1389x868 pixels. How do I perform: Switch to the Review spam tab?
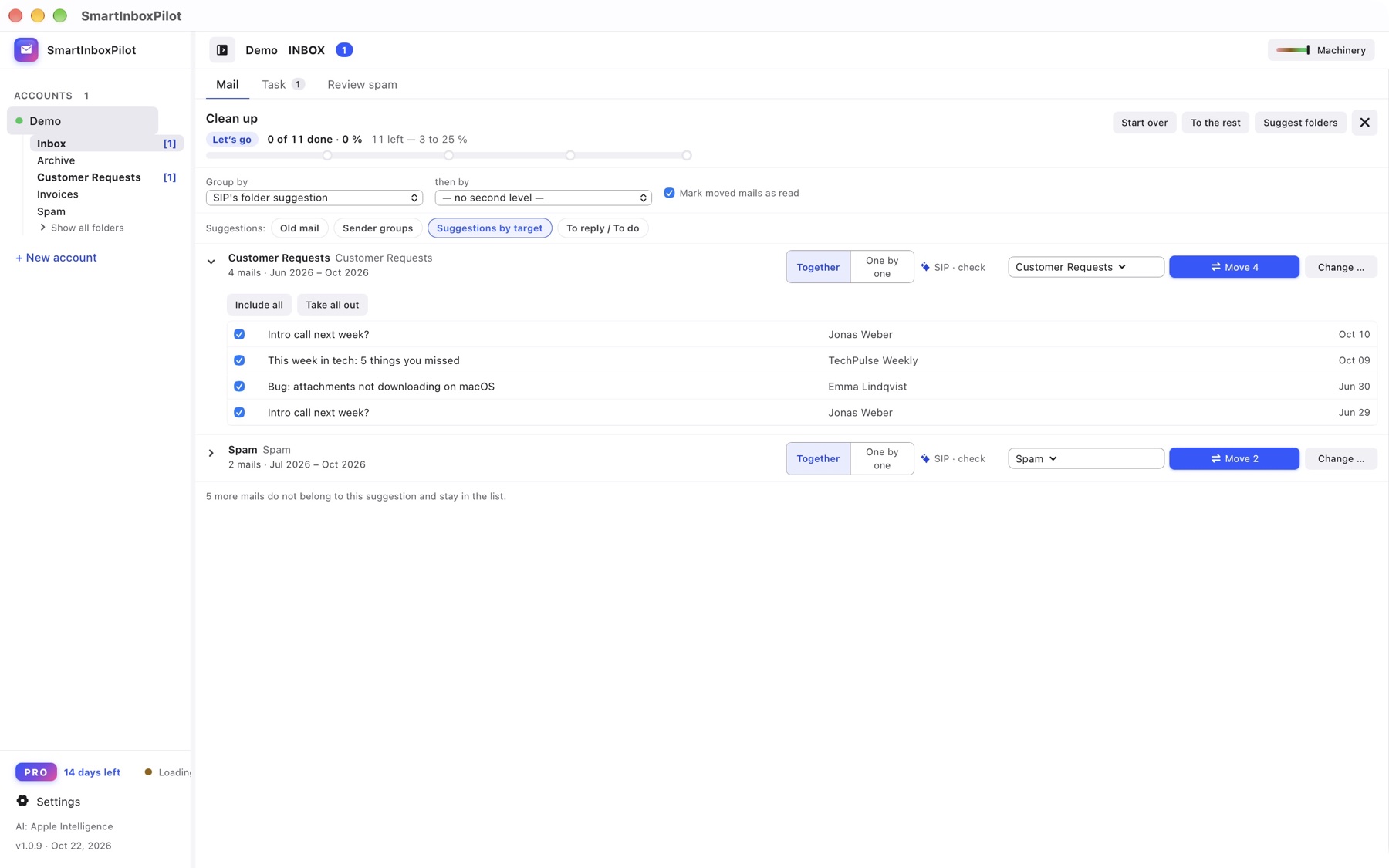[362, 85]
